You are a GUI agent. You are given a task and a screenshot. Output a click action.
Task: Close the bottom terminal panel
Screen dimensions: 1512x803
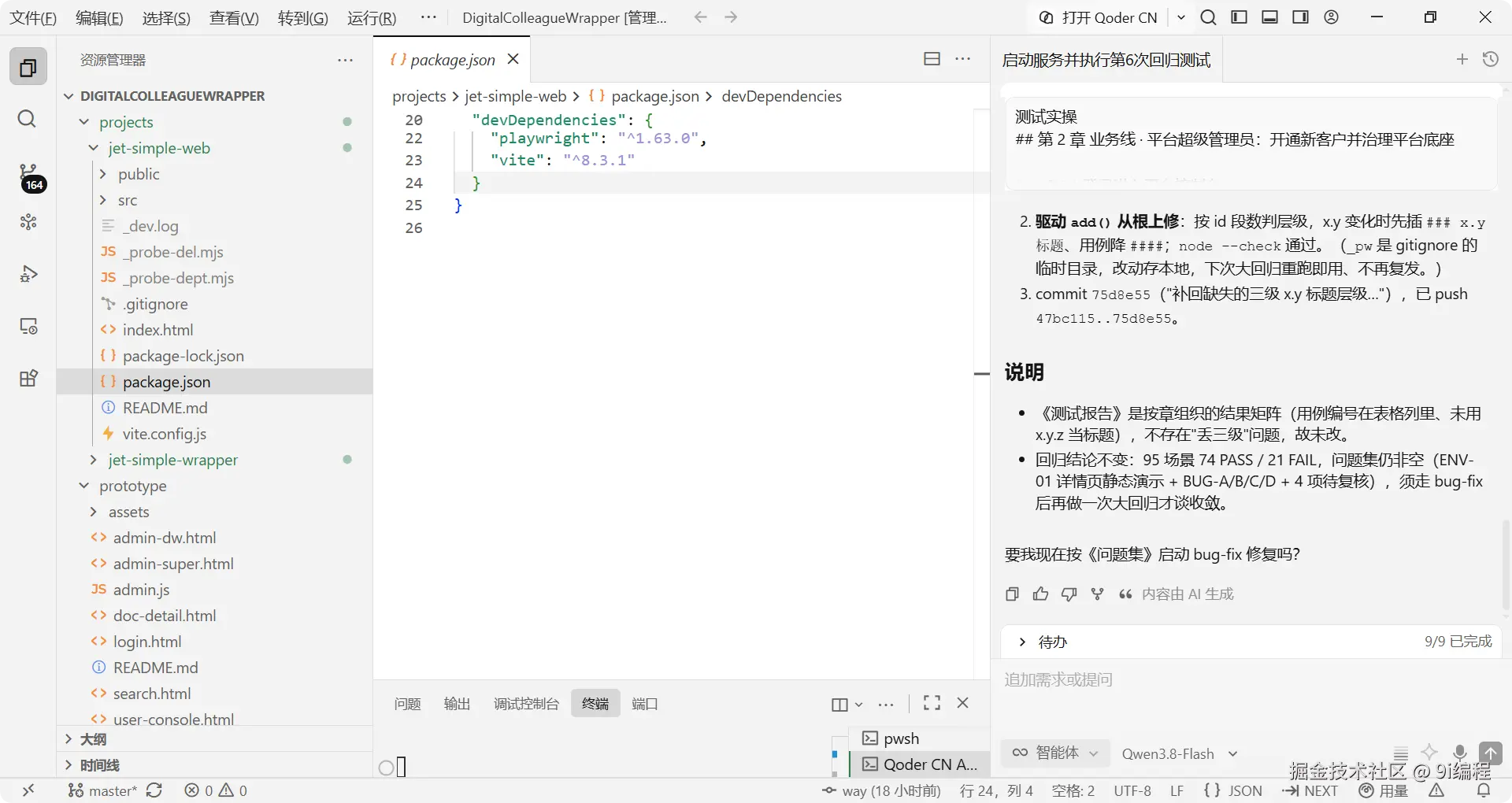click(962, 703)
